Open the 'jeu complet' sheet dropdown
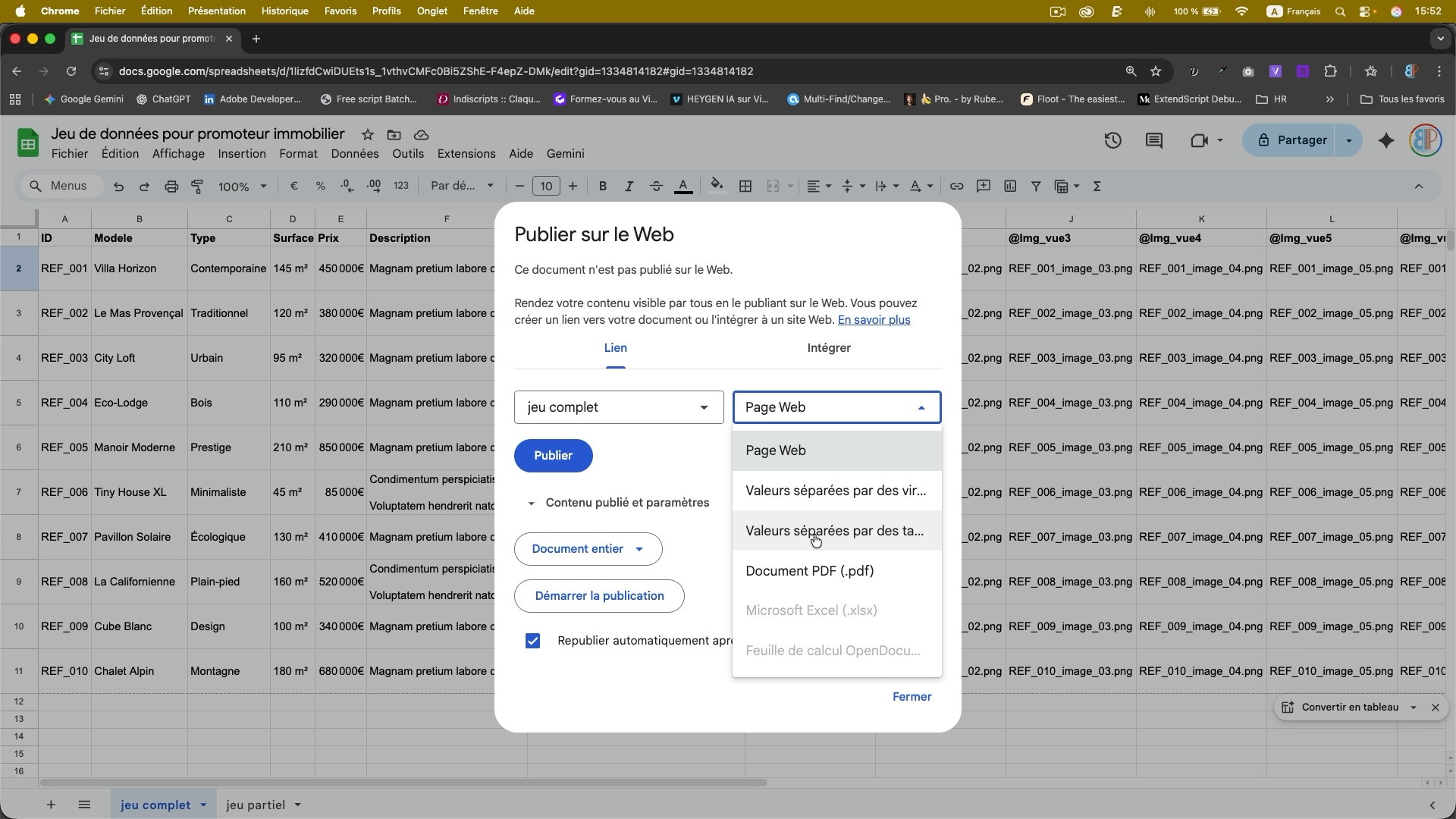Image resolution: width=1456 pixels, height=819 pixels. point(618,407)
